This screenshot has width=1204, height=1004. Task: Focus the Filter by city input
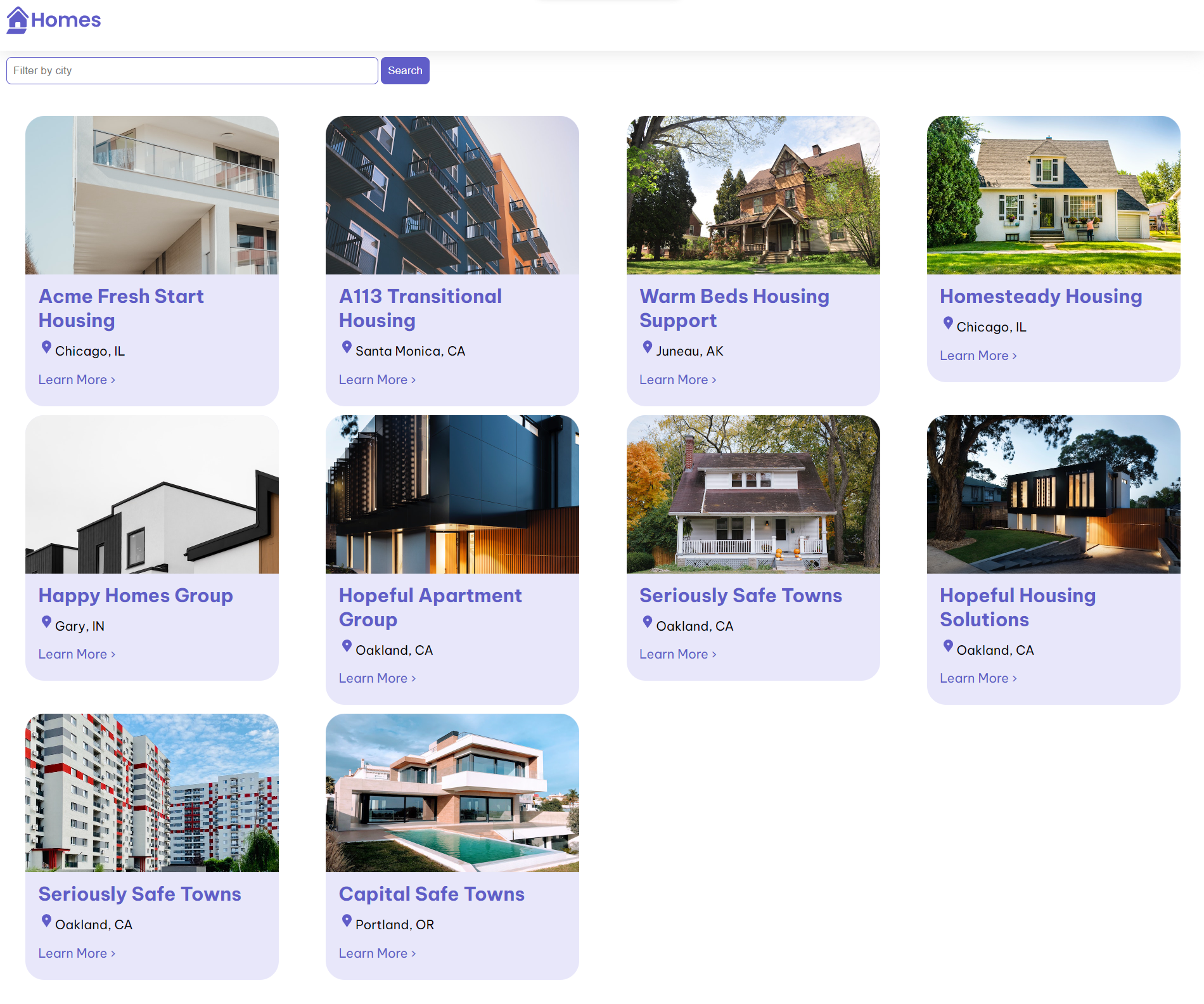point(192,70)
